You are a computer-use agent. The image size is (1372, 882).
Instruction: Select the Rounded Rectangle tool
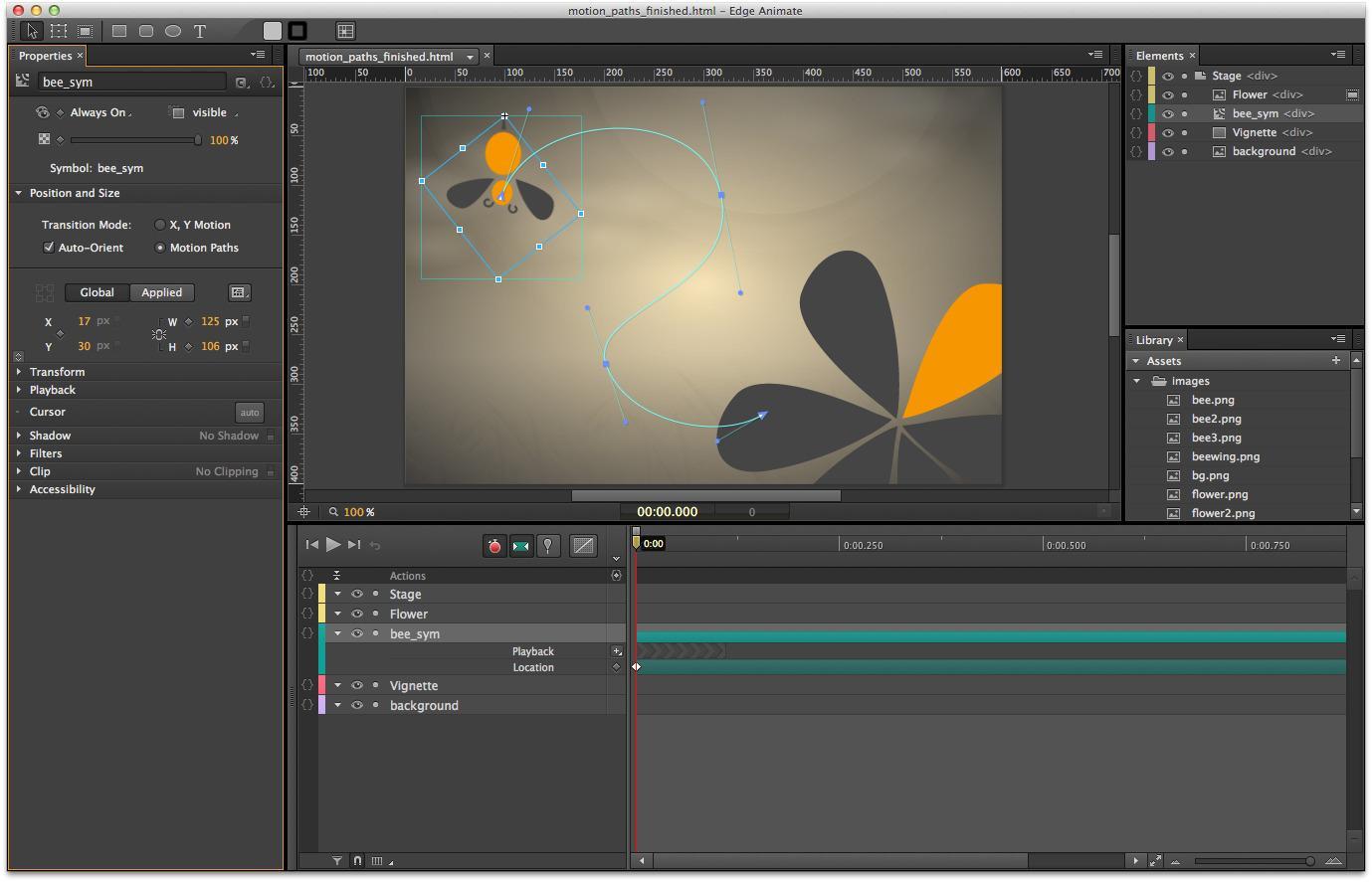pos(145,31)
